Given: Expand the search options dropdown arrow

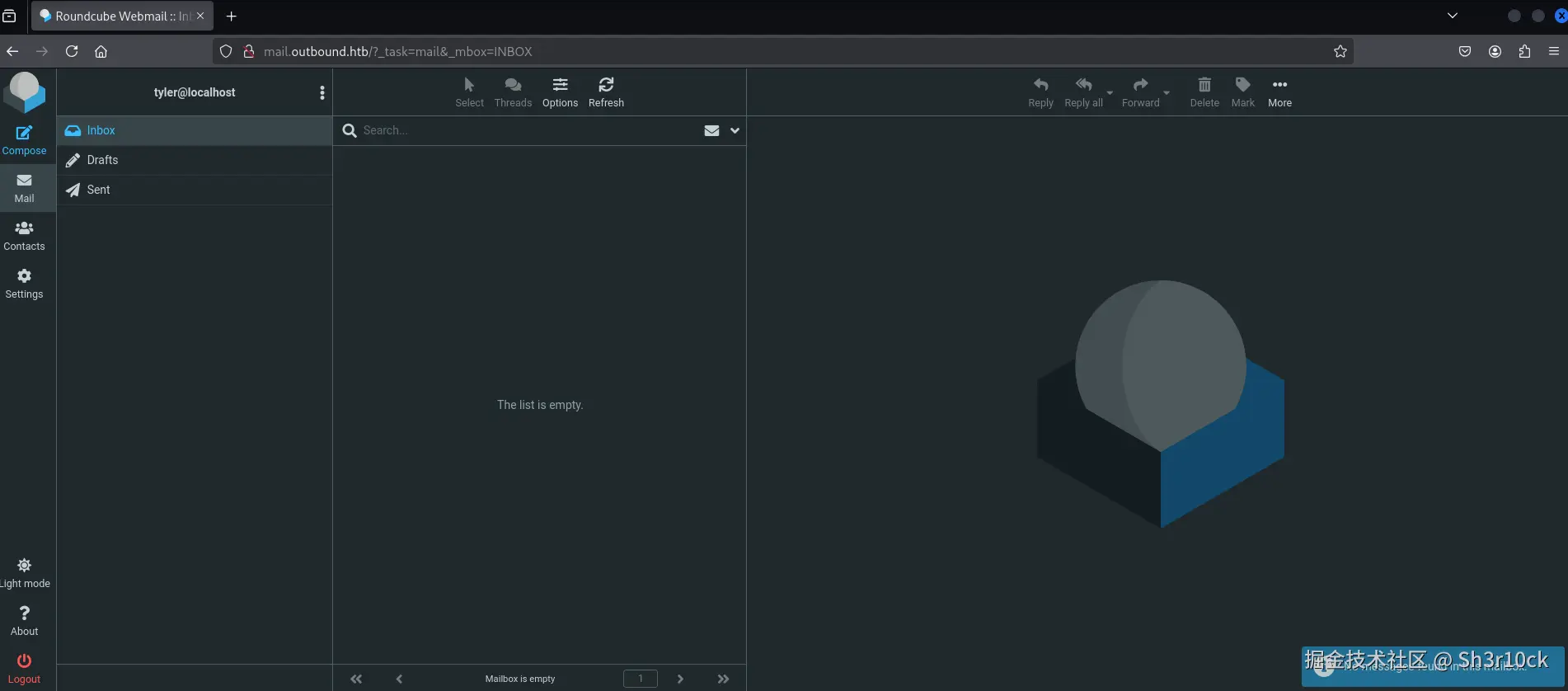Looking at the screenshot, I should [x=735, y=130].
